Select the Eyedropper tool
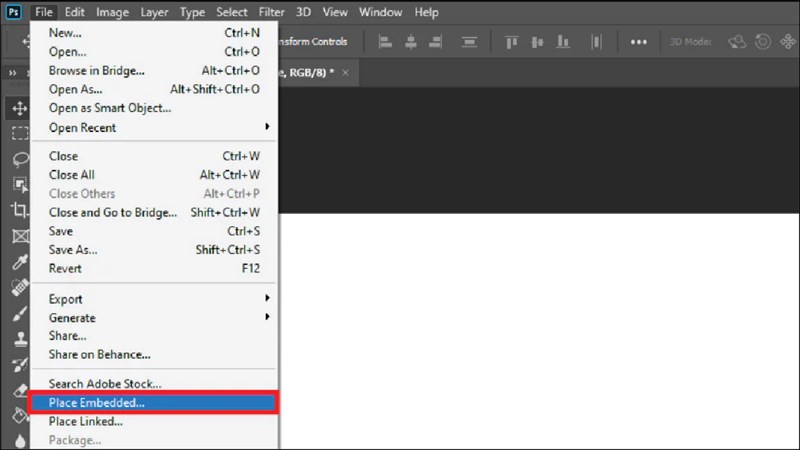Screen dimensions: 800x450 coord(20,262)
